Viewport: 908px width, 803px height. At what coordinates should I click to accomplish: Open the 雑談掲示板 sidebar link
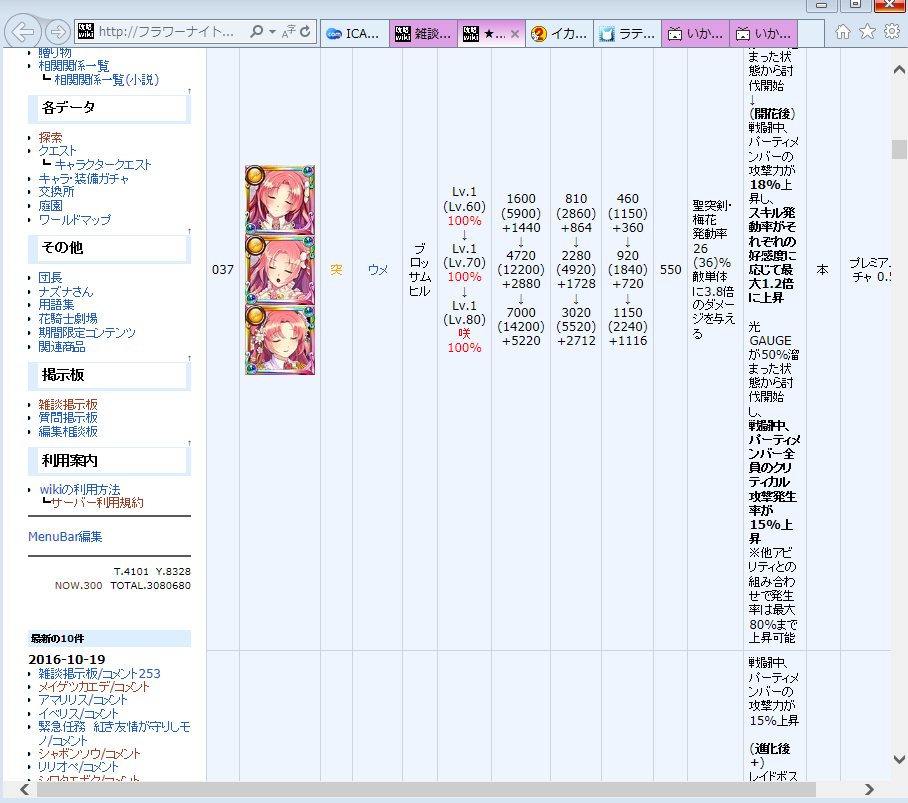click(68, 404)
